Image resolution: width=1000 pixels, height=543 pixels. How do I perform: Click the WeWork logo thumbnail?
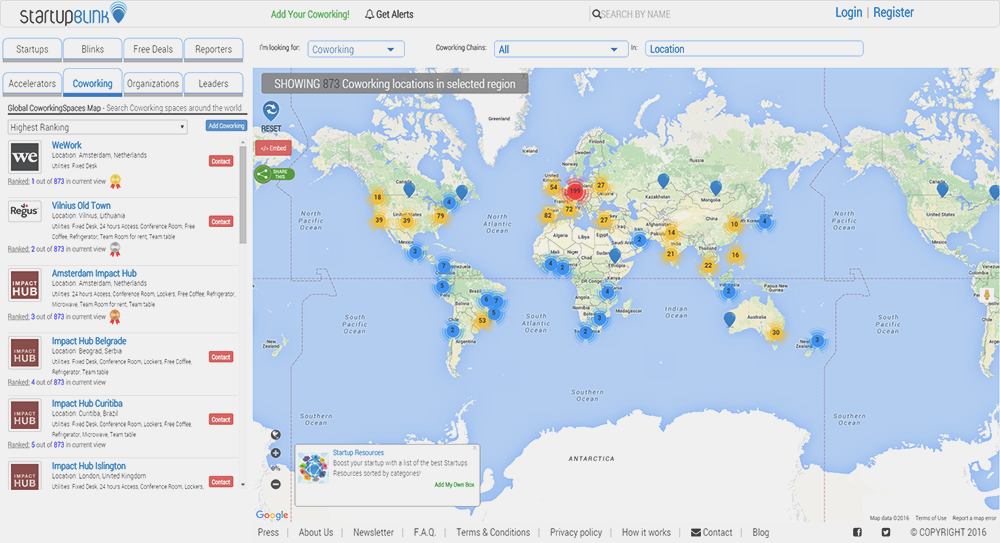(x=25, y=157)
